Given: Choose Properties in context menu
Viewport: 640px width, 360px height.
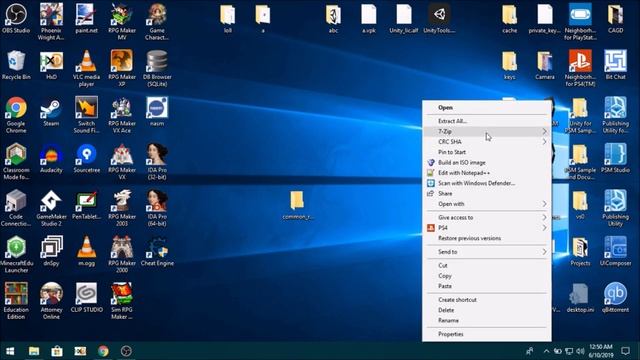Looking at the screenshot, I should point(487,334).
